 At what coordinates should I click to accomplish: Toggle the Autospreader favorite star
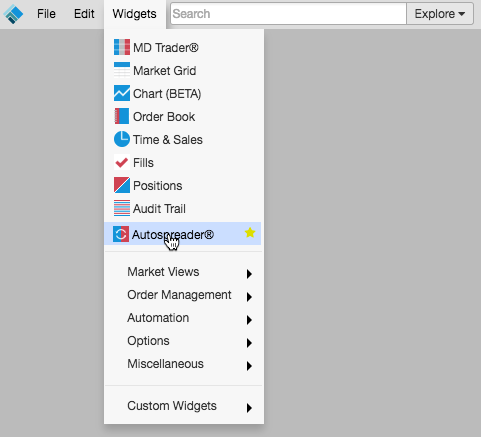pos(250,233)
